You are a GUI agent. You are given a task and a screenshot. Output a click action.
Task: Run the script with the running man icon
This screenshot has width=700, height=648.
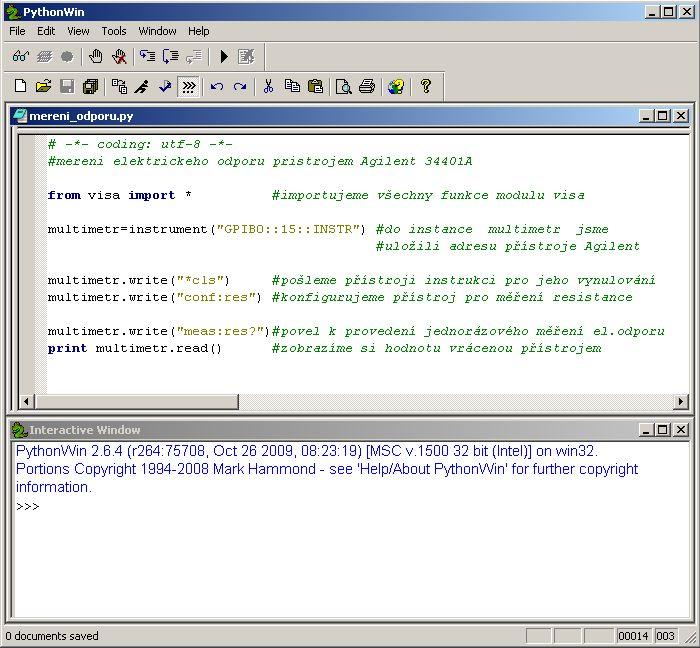coord(142,86)
